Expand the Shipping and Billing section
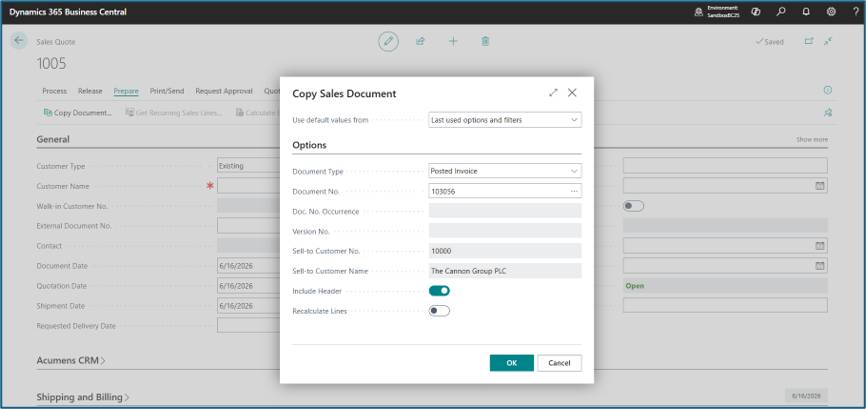Image resolution: width=866 pixels, height=409 pixels. [83, 397]
